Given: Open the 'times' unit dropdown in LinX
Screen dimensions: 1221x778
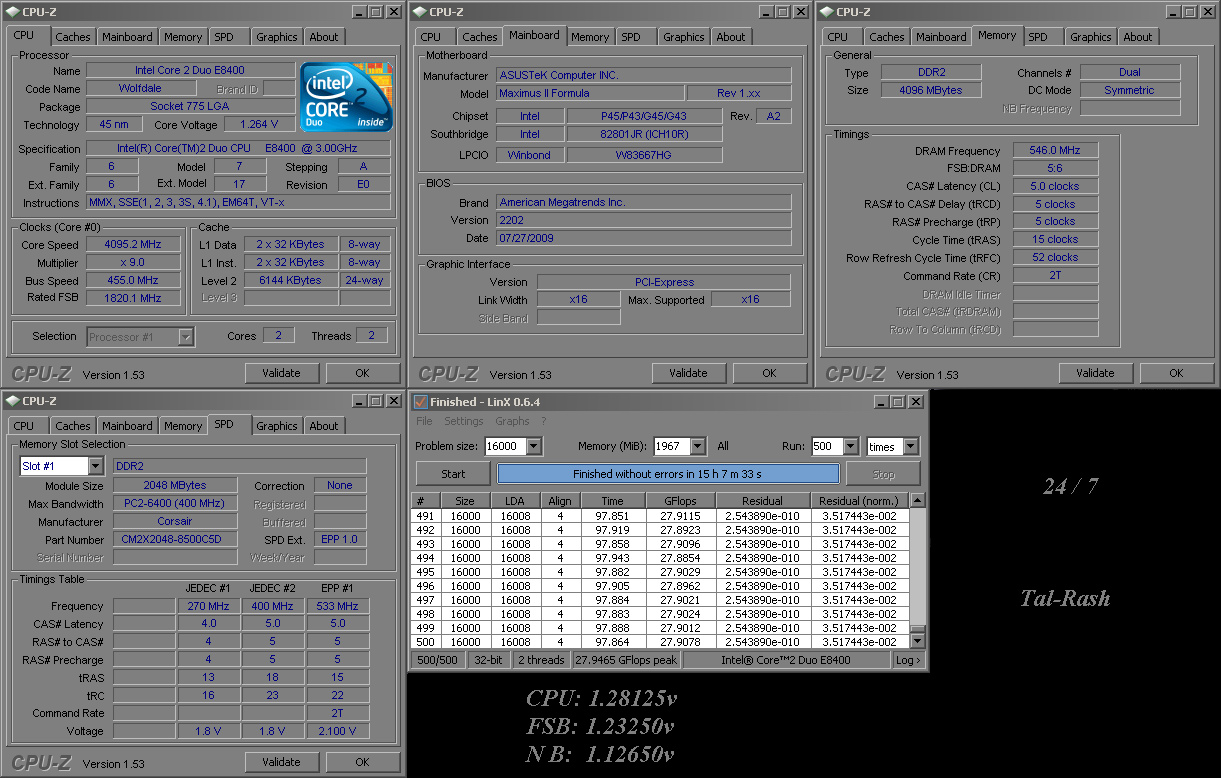Looking at the screenshot, I should click(x=910, y=447).
